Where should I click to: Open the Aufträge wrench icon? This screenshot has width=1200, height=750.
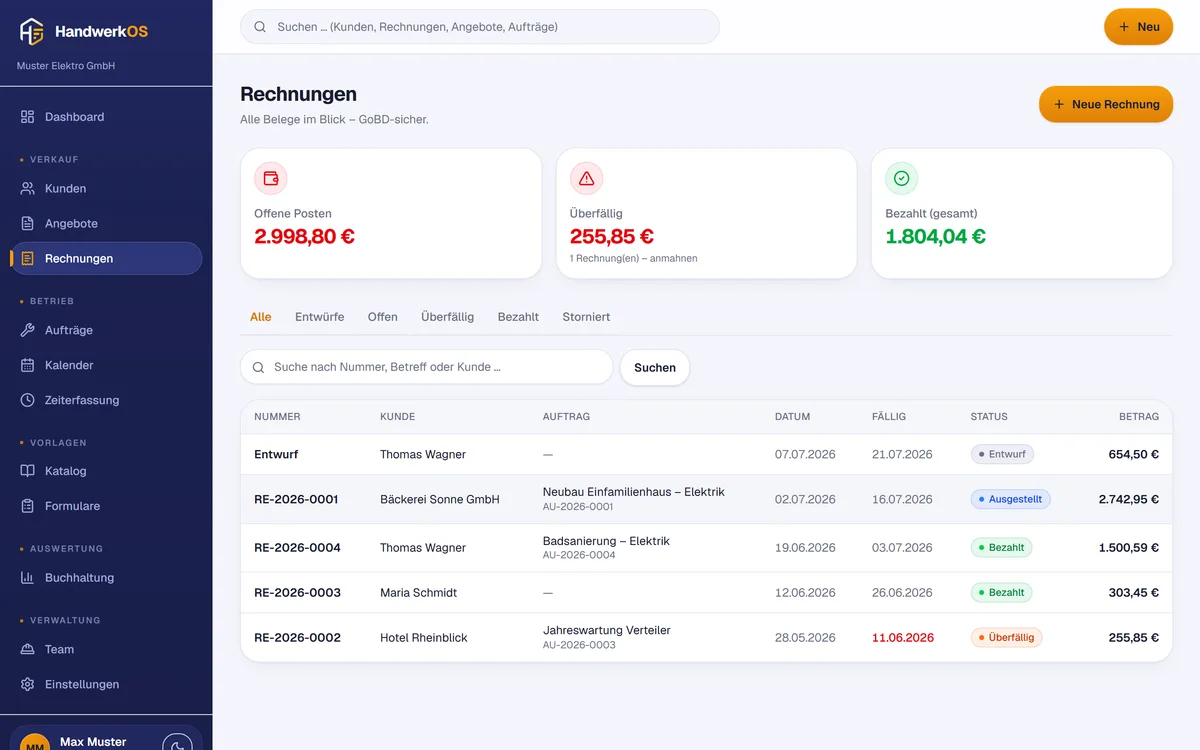click(28, 330)
